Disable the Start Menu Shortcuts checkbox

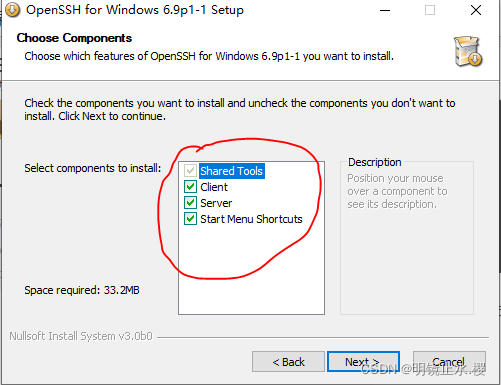190,219
